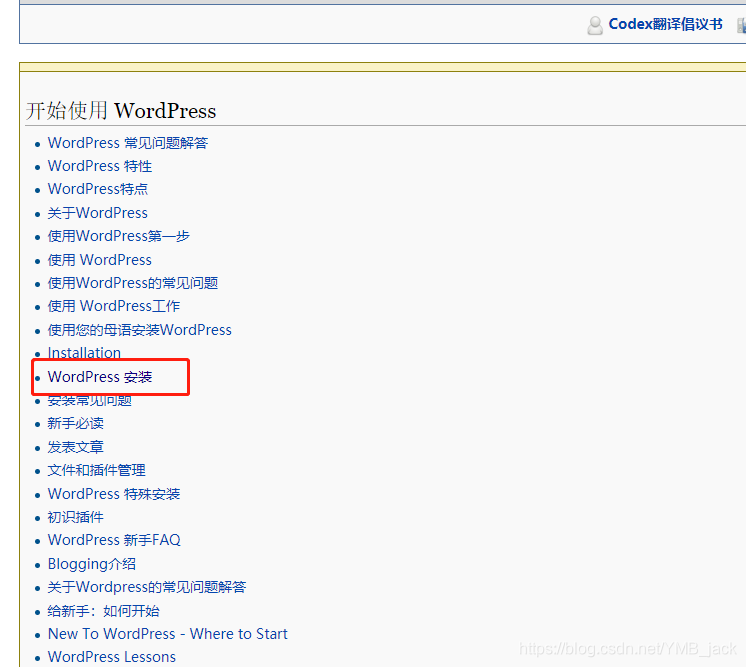Open 使用 WordPress工作 link
This screenshot has width=746, height=667.
pyautogui.click(x=114, y=306)
